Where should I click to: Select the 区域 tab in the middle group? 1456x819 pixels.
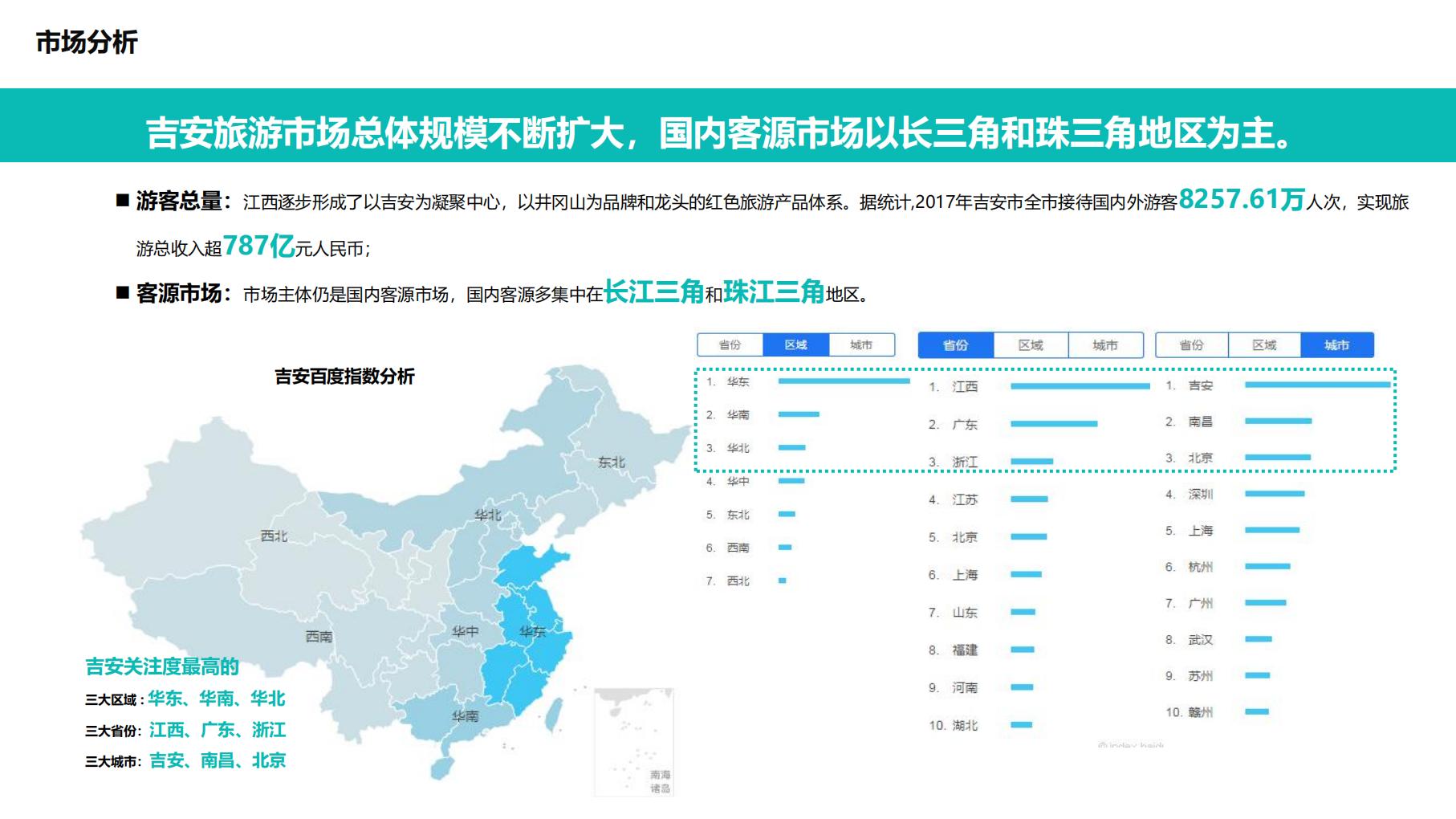coord(1031,344)
